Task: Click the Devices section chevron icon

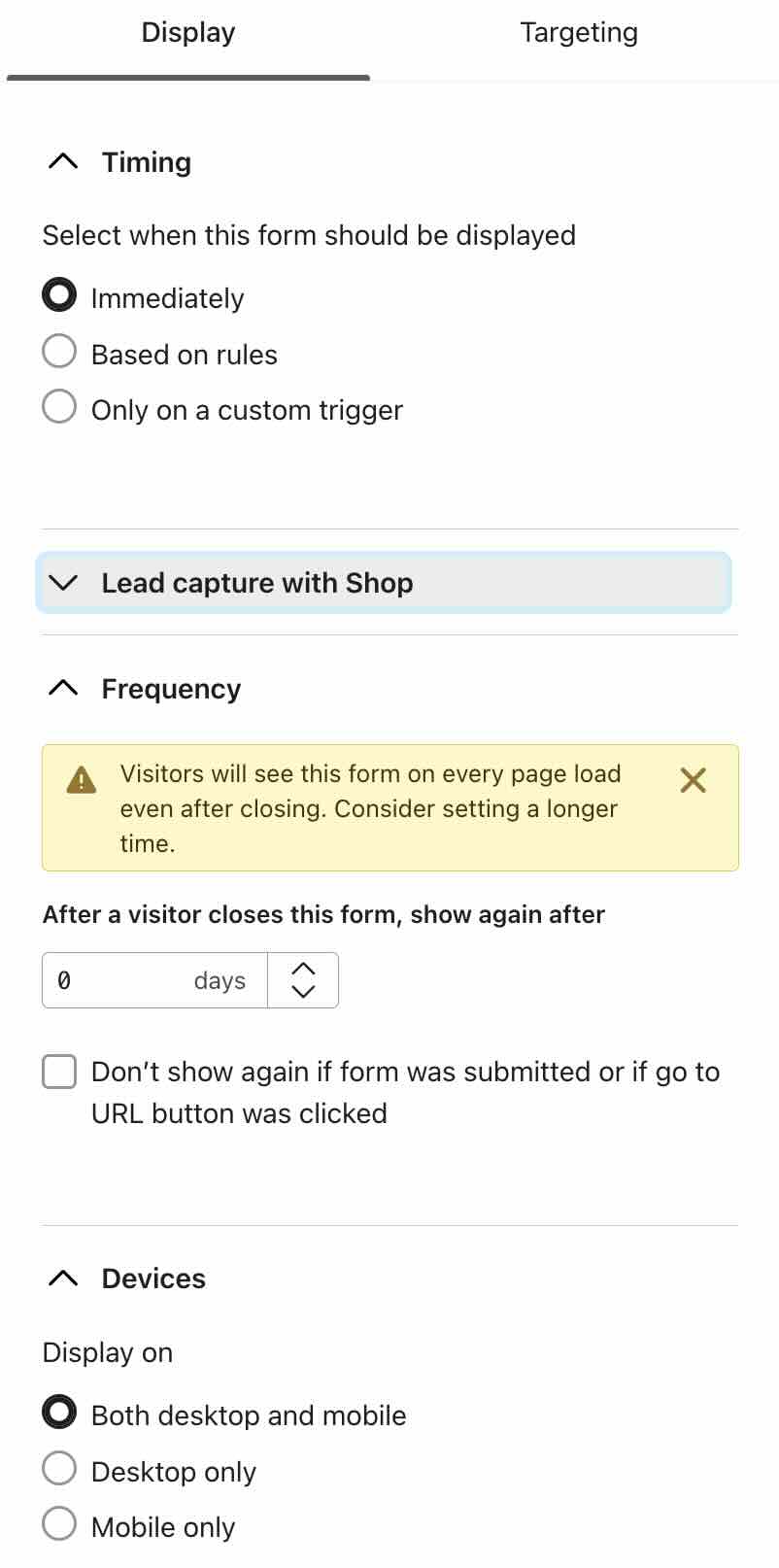Action: click(x=63, y=1278)
